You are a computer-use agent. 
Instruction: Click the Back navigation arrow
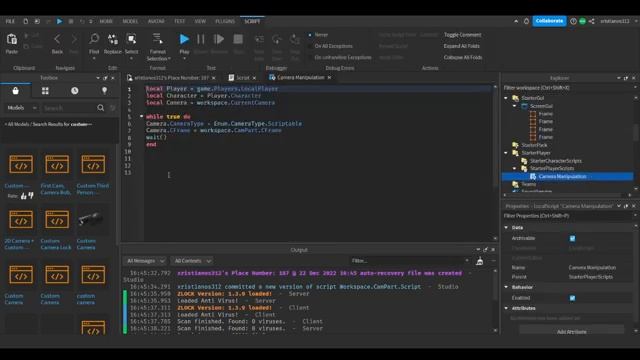(x=57, y=39)
